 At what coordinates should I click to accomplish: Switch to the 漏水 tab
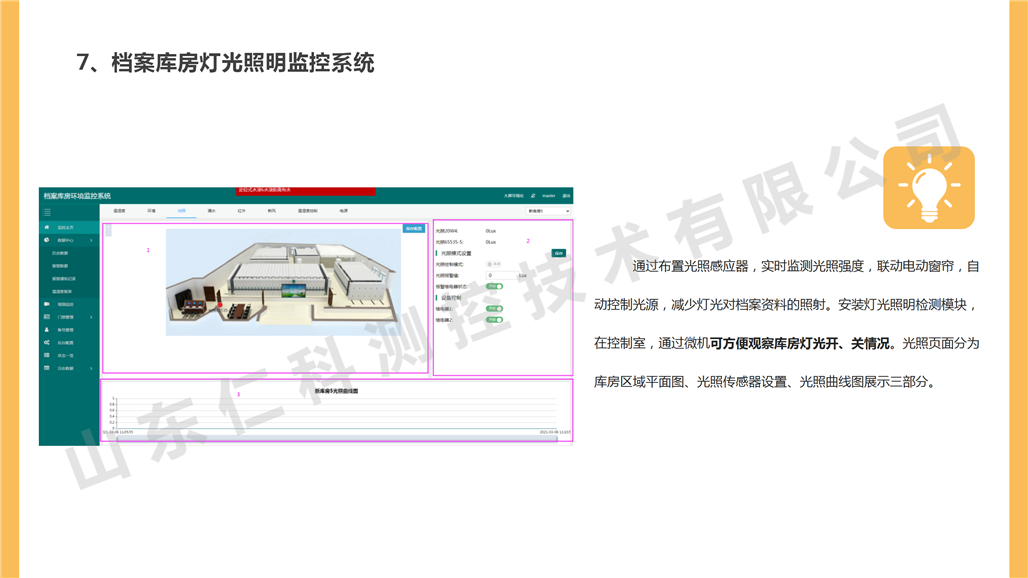212,211
